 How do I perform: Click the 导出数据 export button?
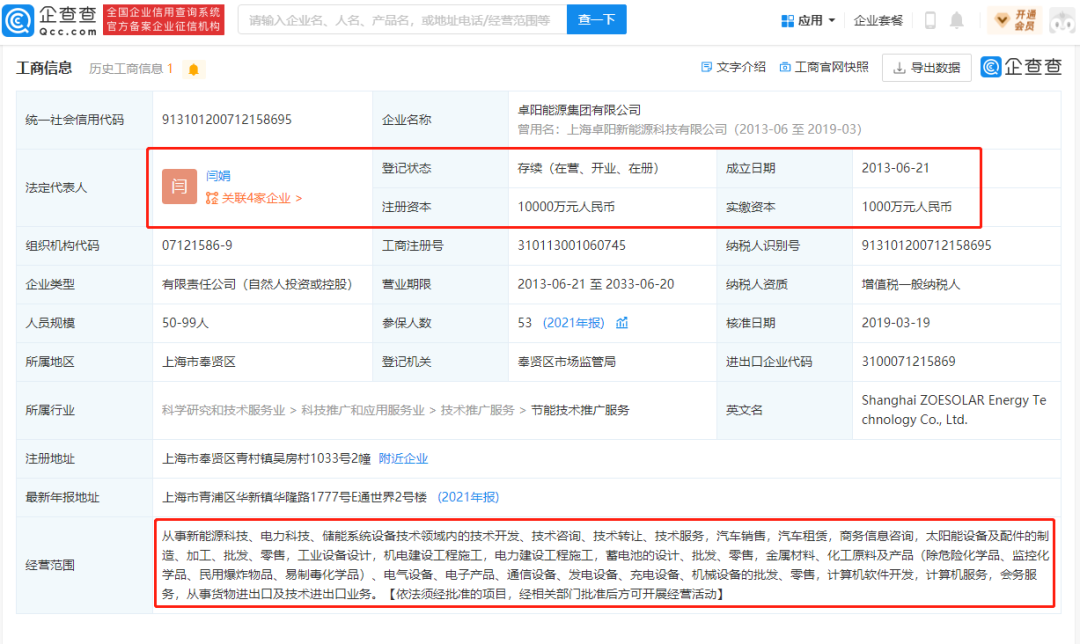click(x=927, y=67)
